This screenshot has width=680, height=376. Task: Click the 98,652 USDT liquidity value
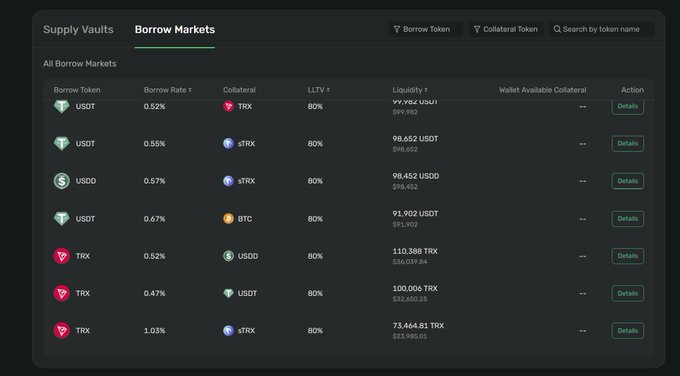[415, 139]
